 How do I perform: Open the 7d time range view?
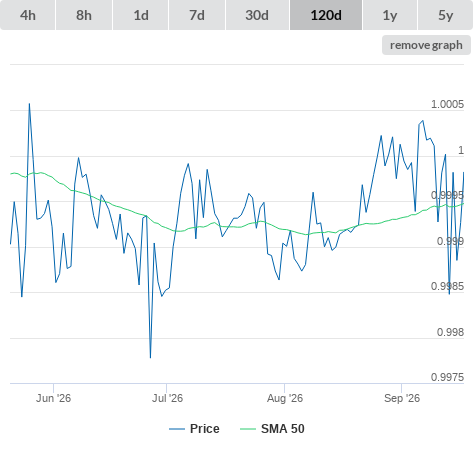(197, 15)
